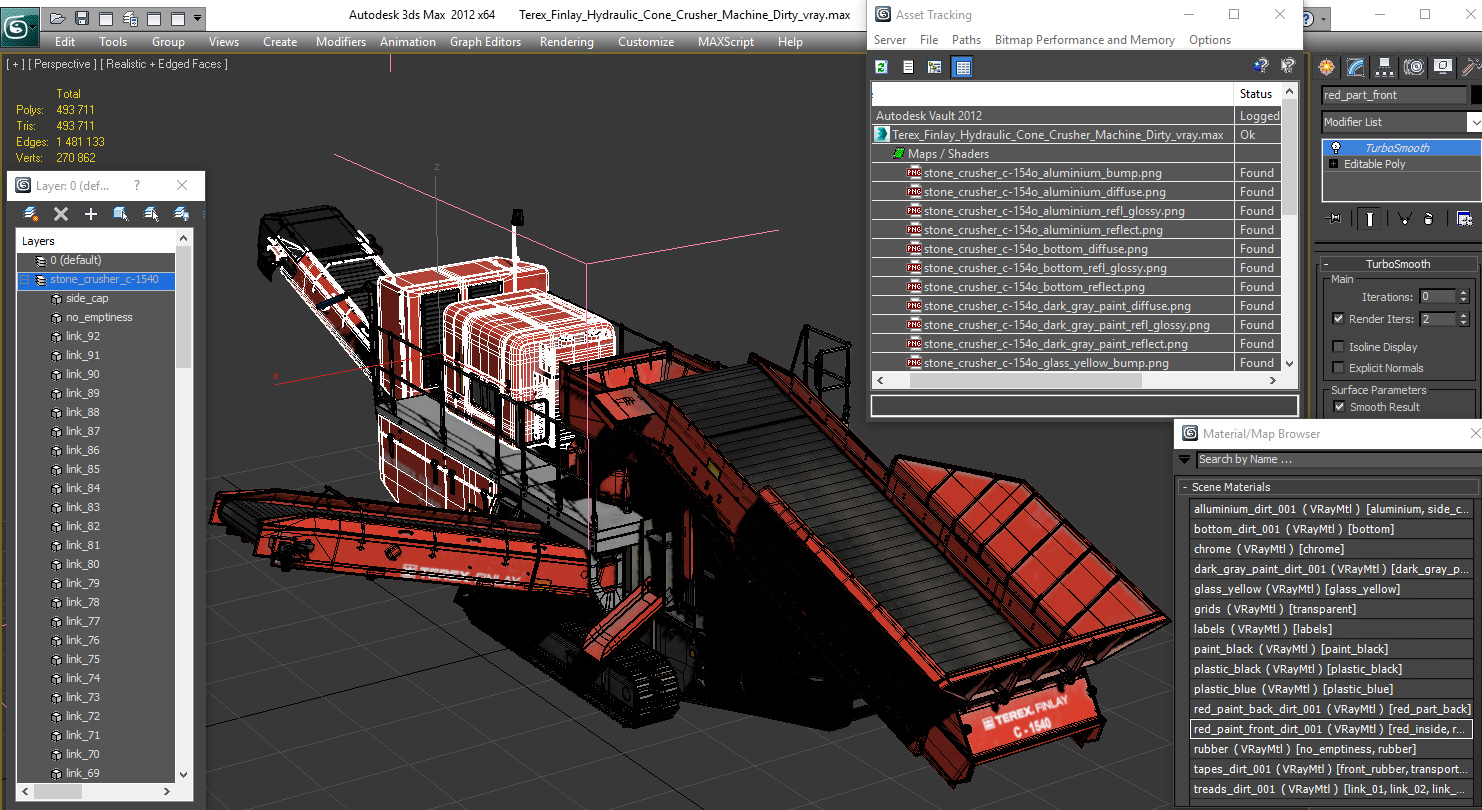This screenshot has height=810, width=1482.
Task: Open the Graph Editors menu
Action: tap(485, 42)
